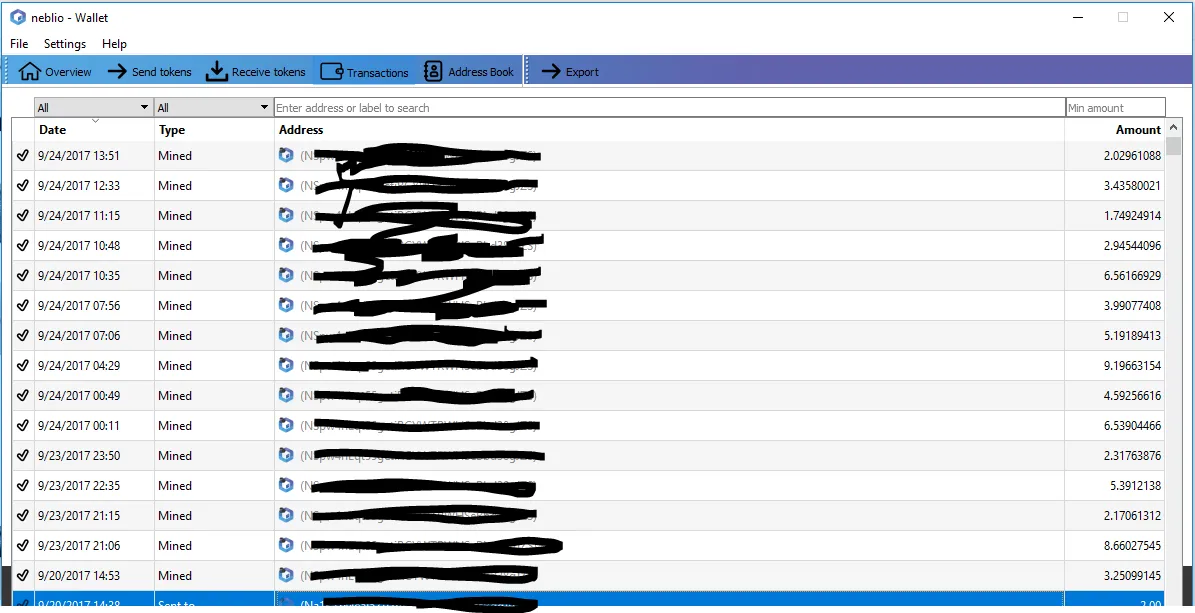
Task: Click neblio mined icon in 6.56166929 row
Action: tap(286, 274)
